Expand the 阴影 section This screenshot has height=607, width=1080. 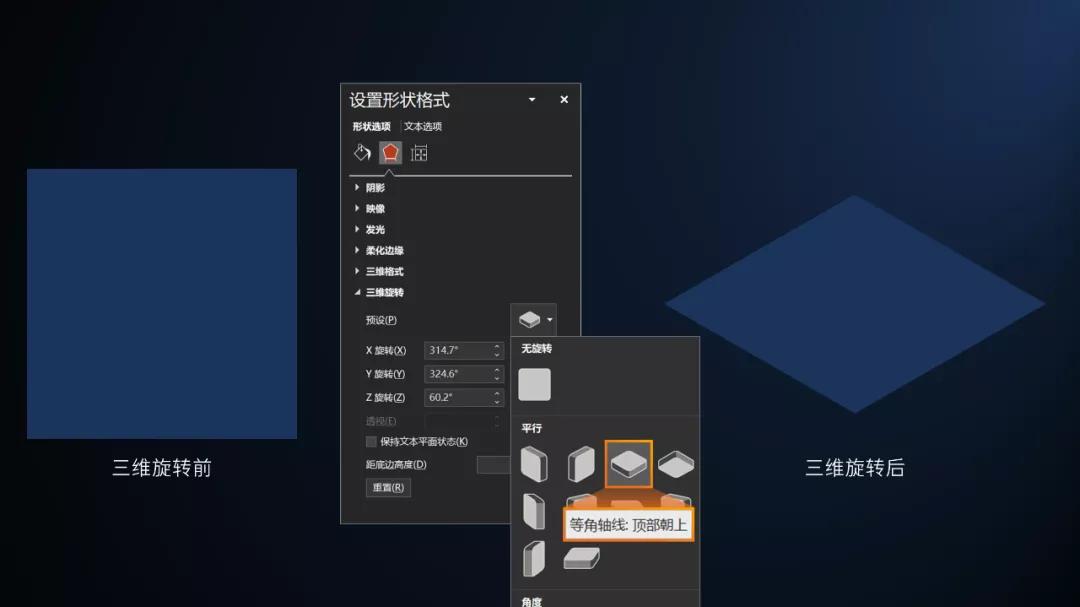tap(358, 187)
